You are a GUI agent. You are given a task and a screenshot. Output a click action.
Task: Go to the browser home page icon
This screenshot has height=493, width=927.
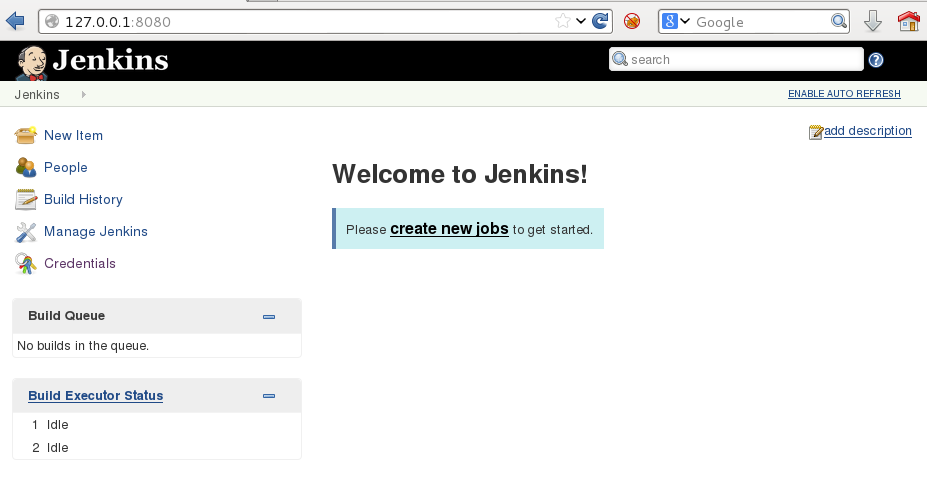click(908, 21)
